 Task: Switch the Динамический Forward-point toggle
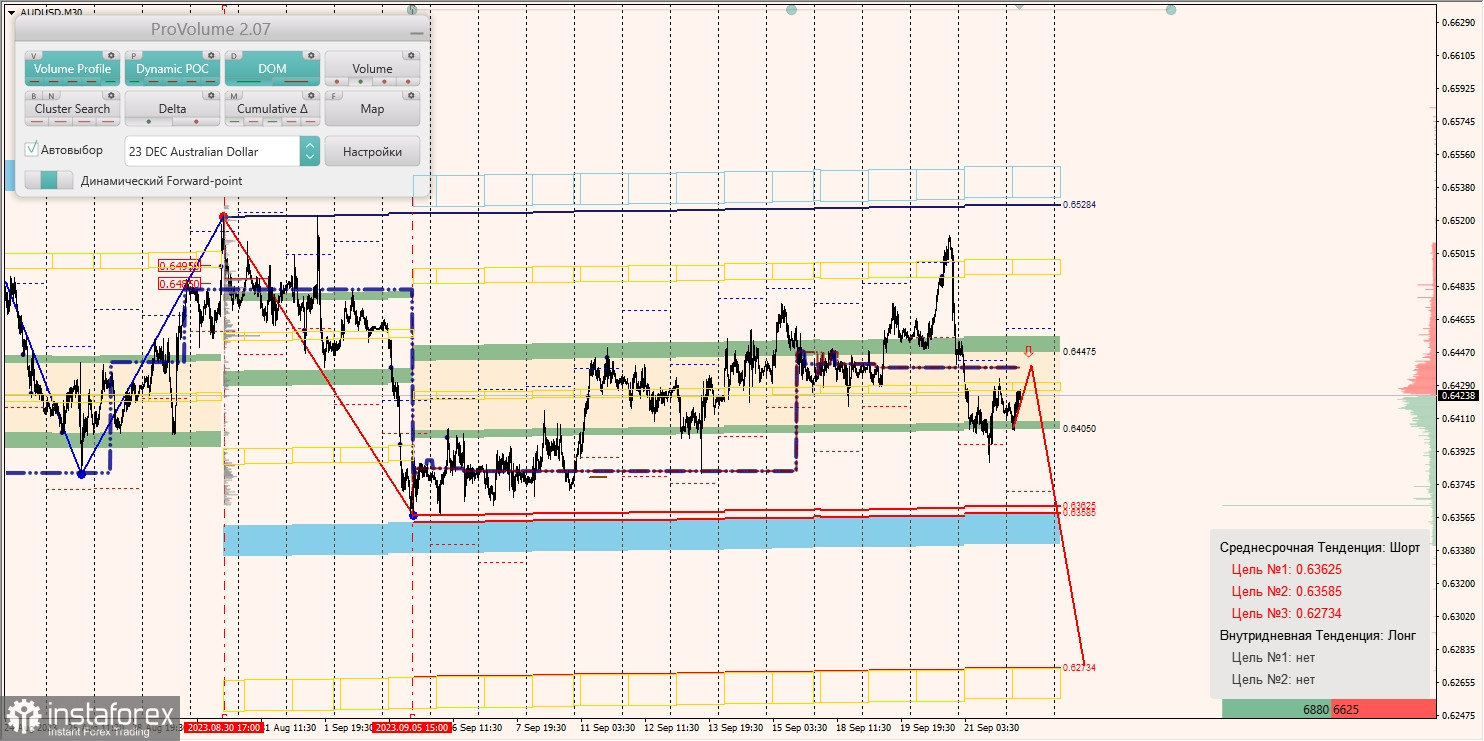click(x=49, y=181)
